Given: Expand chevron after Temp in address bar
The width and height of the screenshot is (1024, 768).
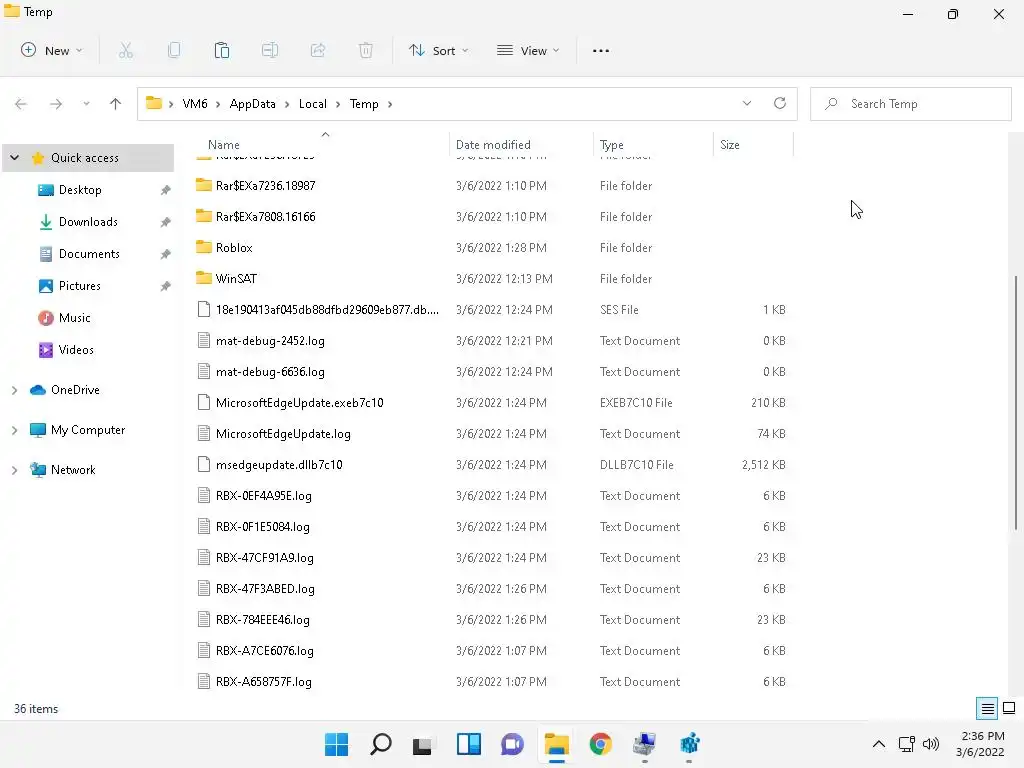Looking at the screenshot, I should click(390, 104).
